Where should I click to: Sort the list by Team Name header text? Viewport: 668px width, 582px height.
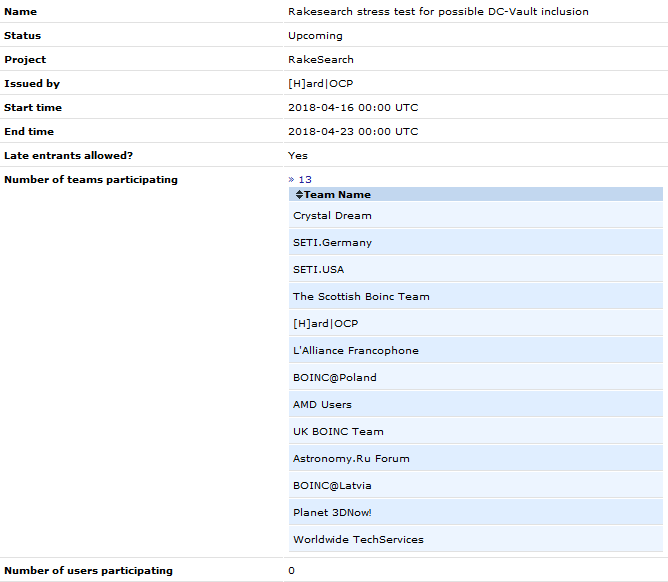click(x=337, y=195)
